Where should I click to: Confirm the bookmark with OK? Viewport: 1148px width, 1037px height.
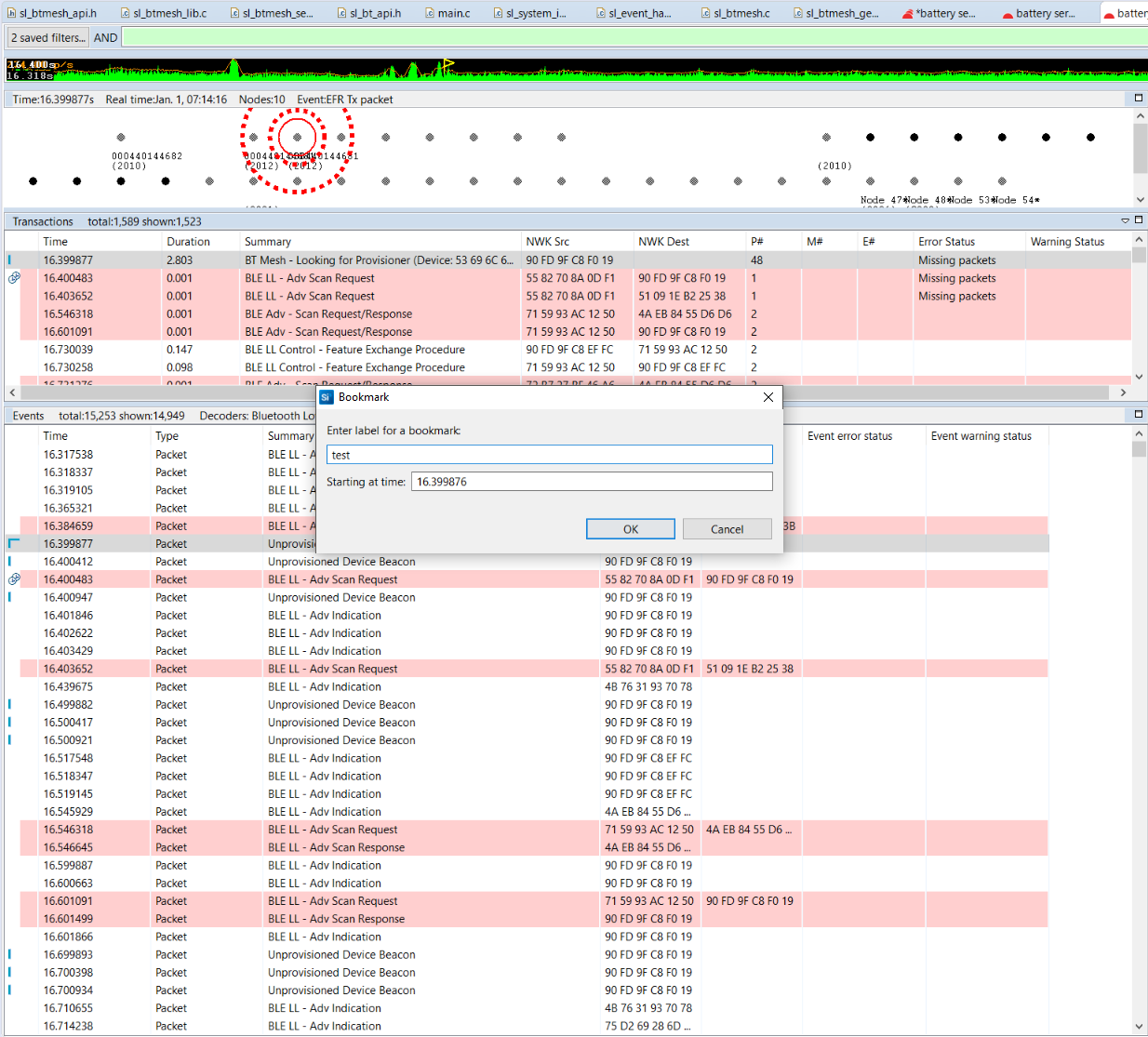coord(630,529)
